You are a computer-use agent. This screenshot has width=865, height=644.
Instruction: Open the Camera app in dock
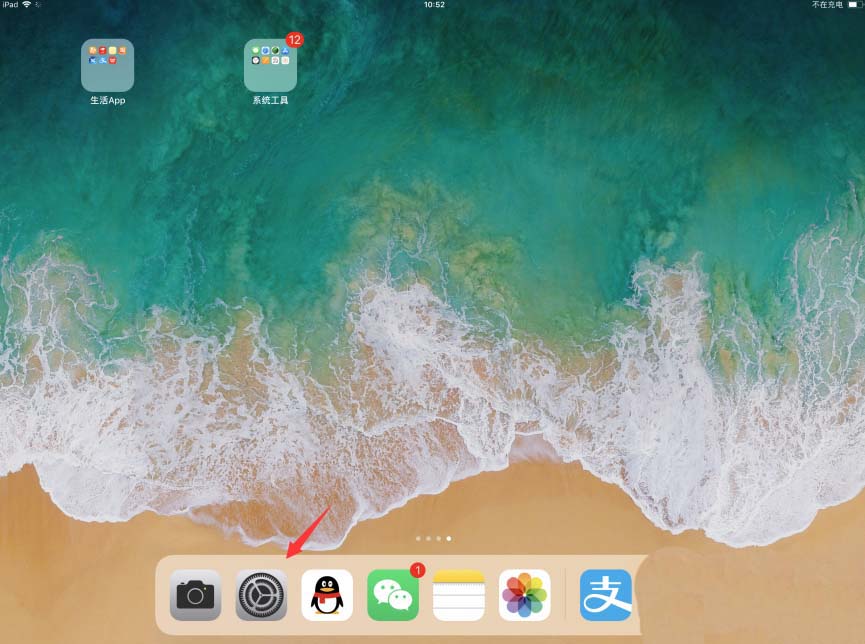pyautogui.click(x=195, y=595)
